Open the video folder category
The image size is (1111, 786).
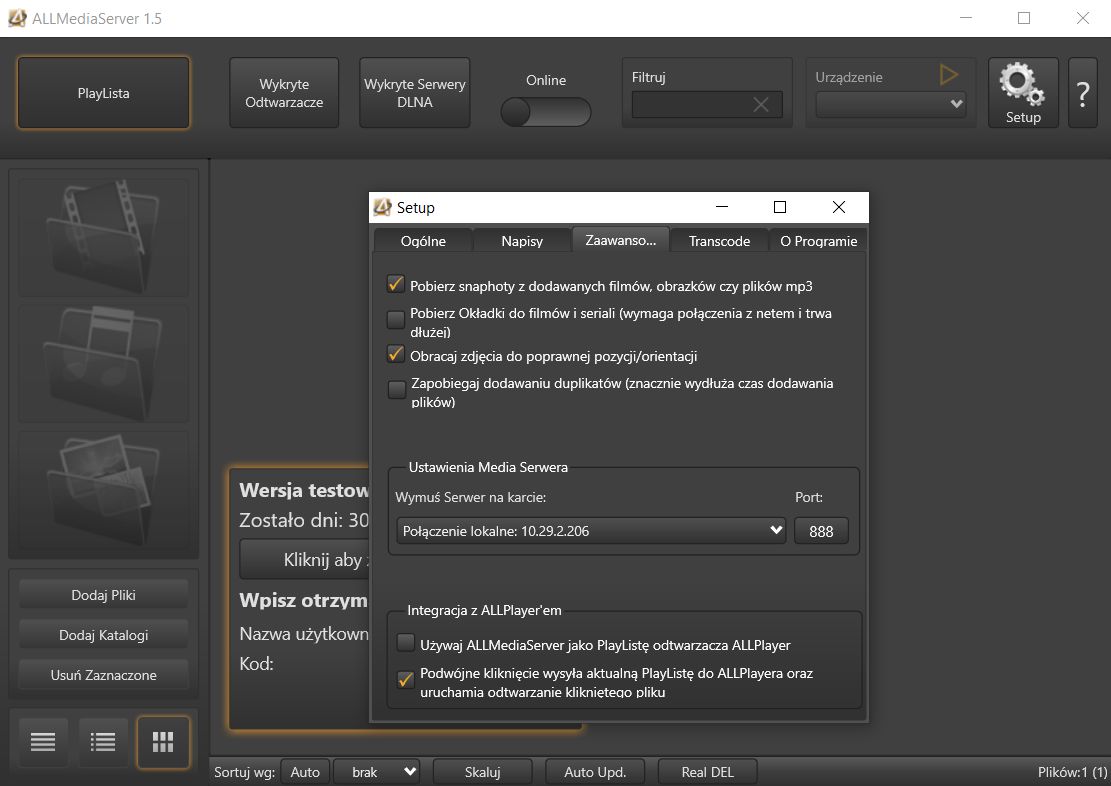coord(103,236)
